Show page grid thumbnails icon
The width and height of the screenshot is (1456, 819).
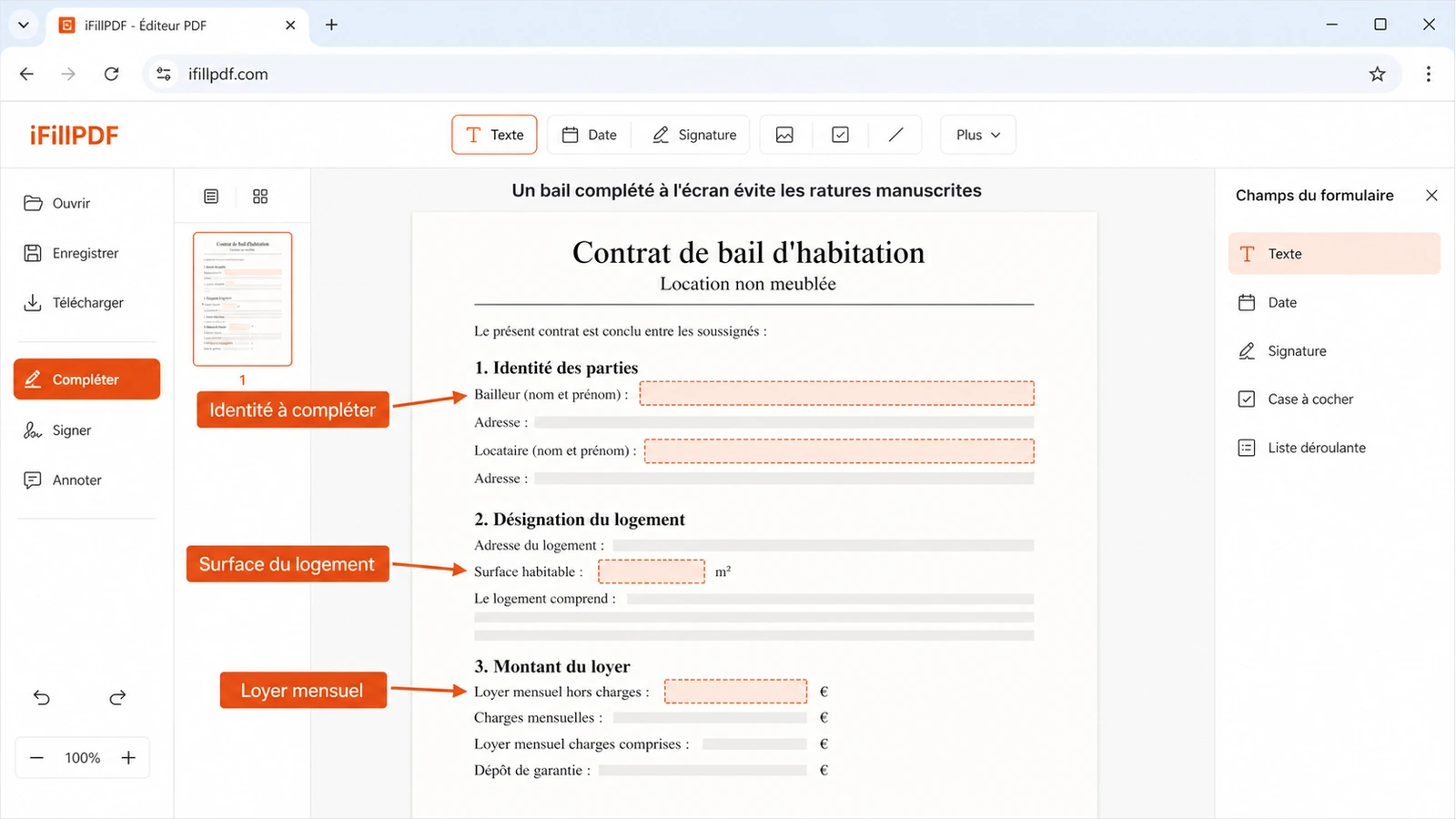pyautogui.click(x=260, y=197)
